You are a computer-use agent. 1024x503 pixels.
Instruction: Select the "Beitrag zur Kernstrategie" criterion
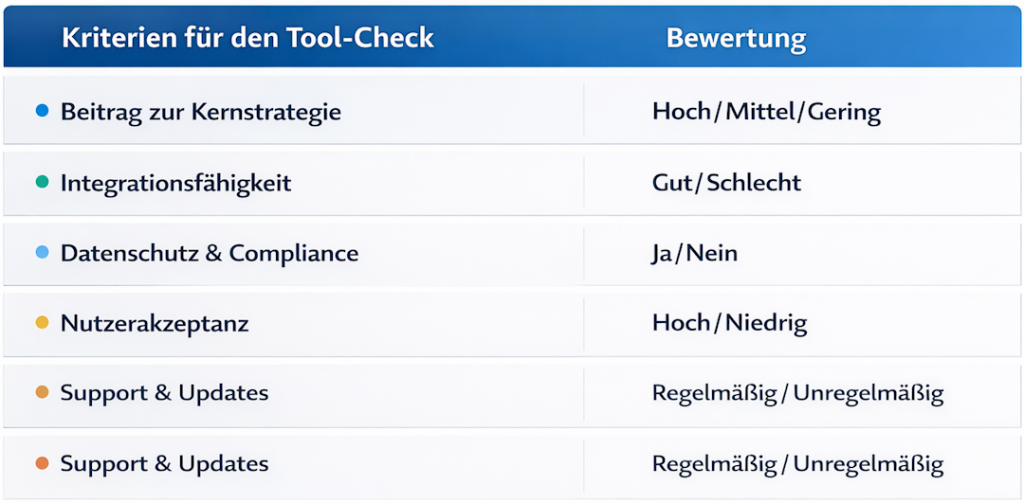tap(200, 112)
